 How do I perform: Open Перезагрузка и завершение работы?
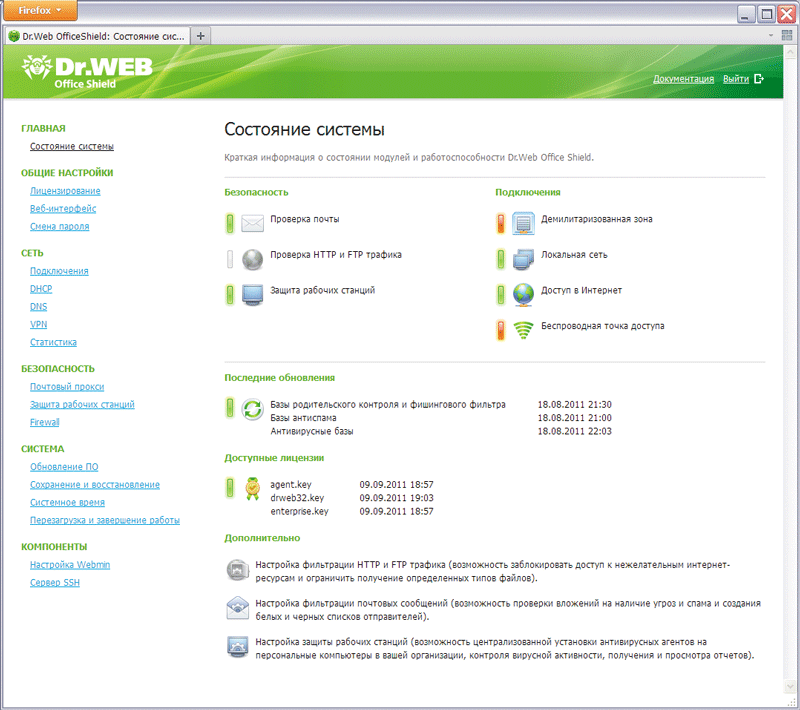105,520
